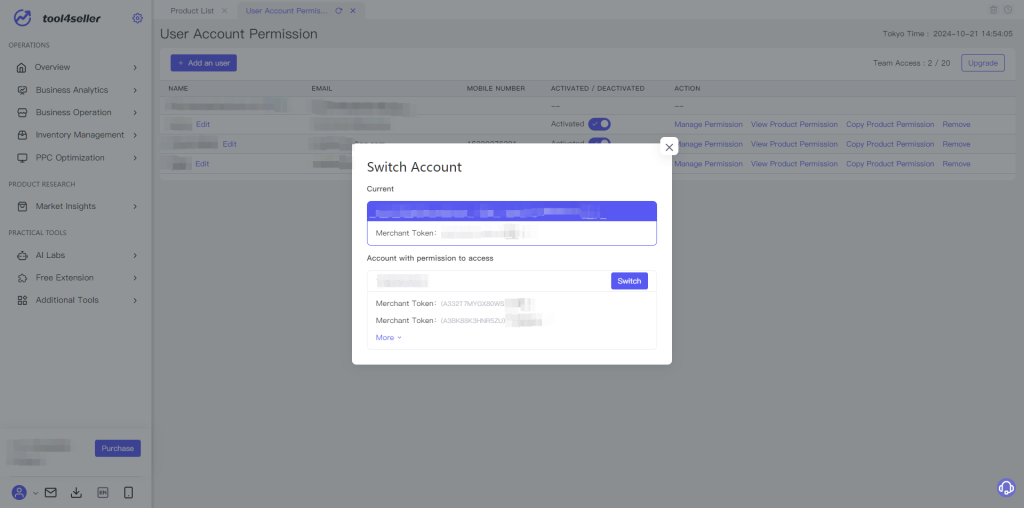
Task: Open the Overview menu item
Action: [52, 67]
